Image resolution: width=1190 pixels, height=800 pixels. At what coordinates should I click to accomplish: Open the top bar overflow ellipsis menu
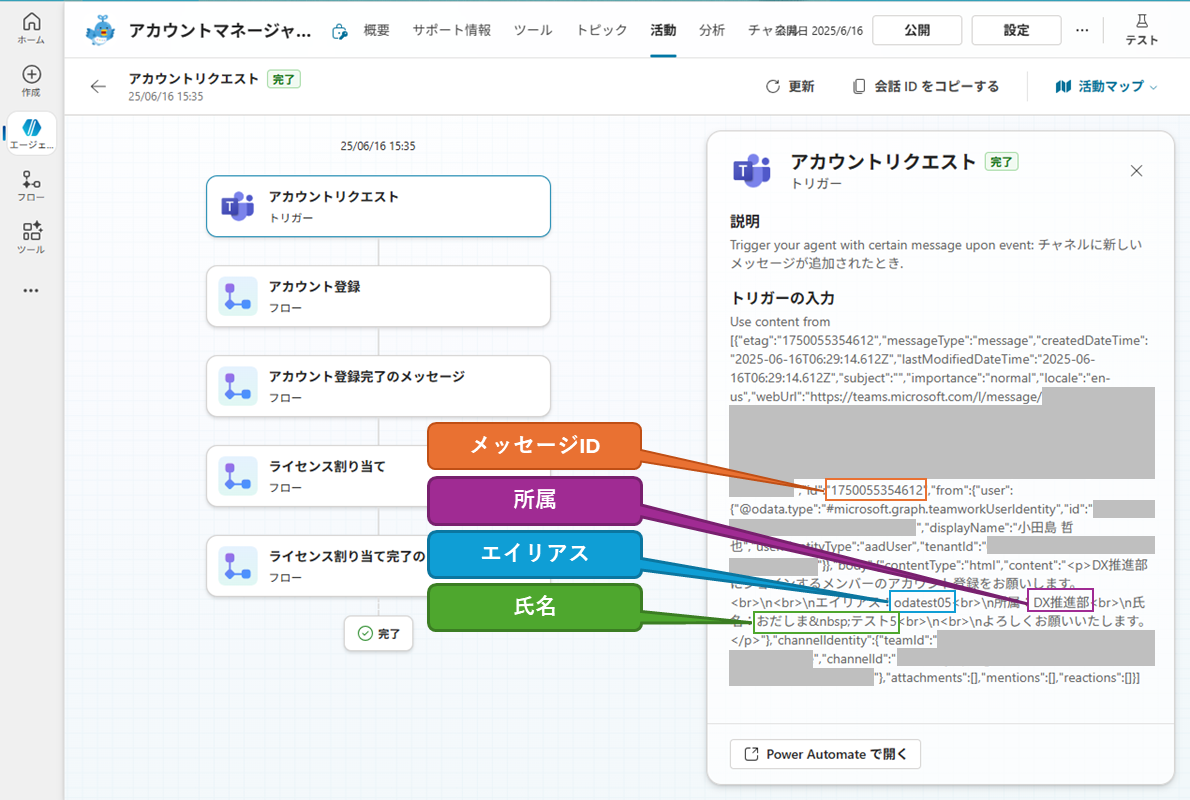coord(1082,30)
